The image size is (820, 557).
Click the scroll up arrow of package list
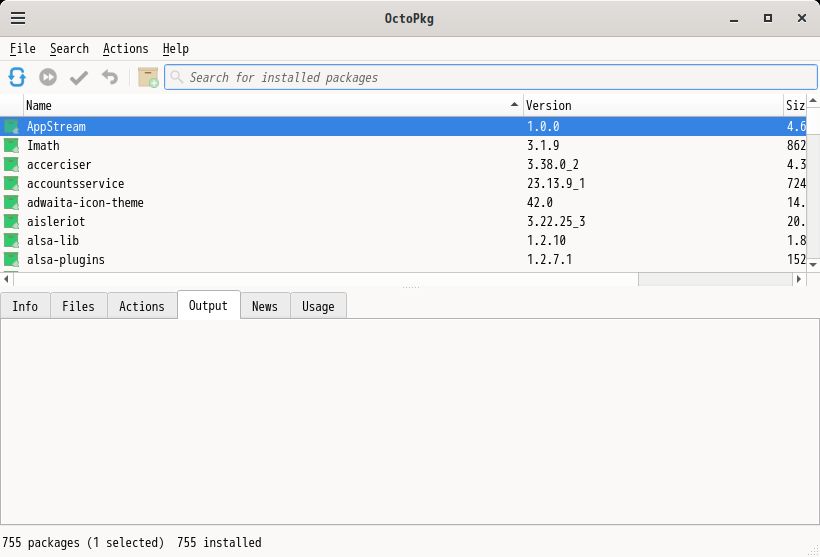813,100
